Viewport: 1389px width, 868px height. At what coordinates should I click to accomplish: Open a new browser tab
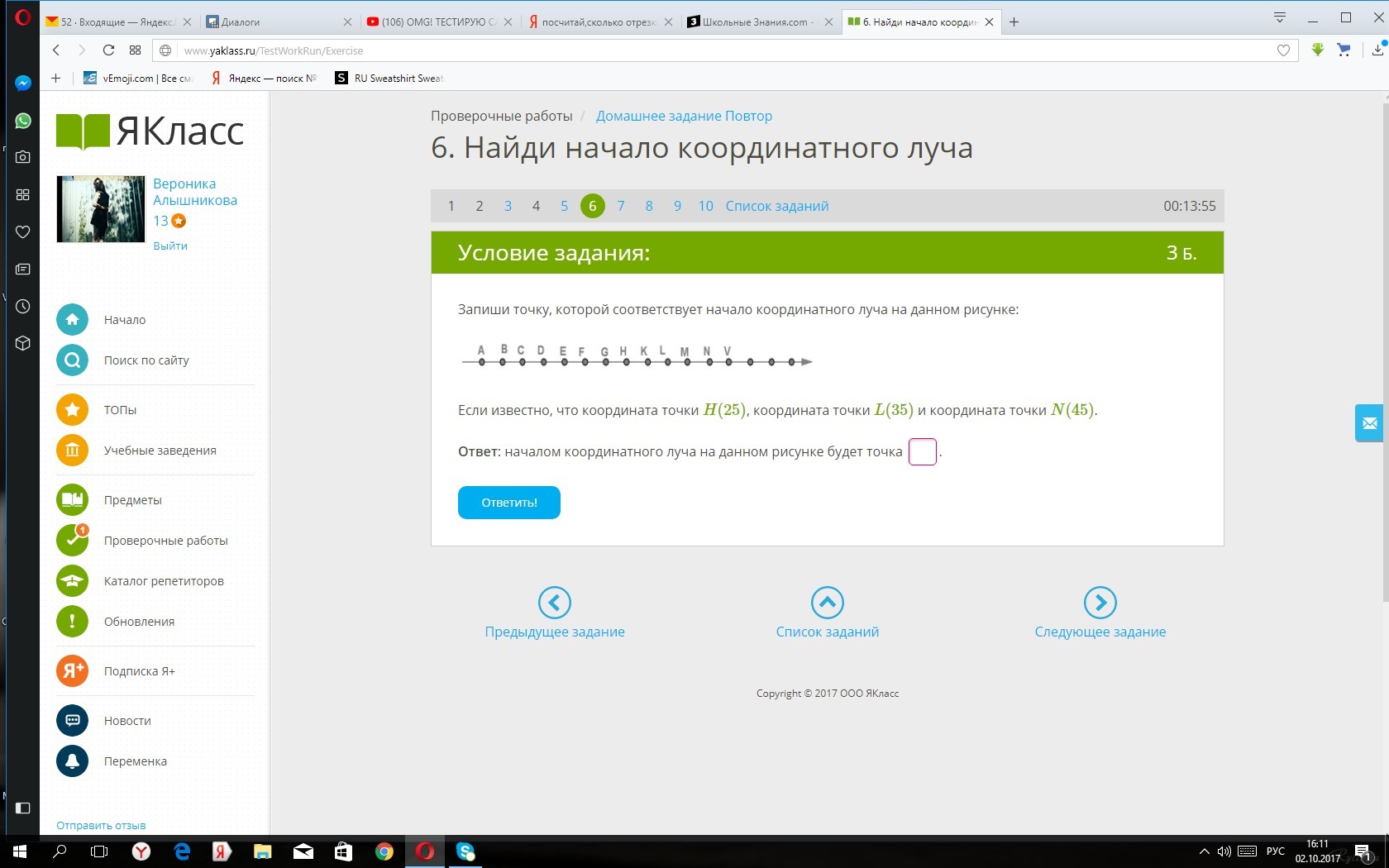pyautogui.click(x=1014, y=22)
